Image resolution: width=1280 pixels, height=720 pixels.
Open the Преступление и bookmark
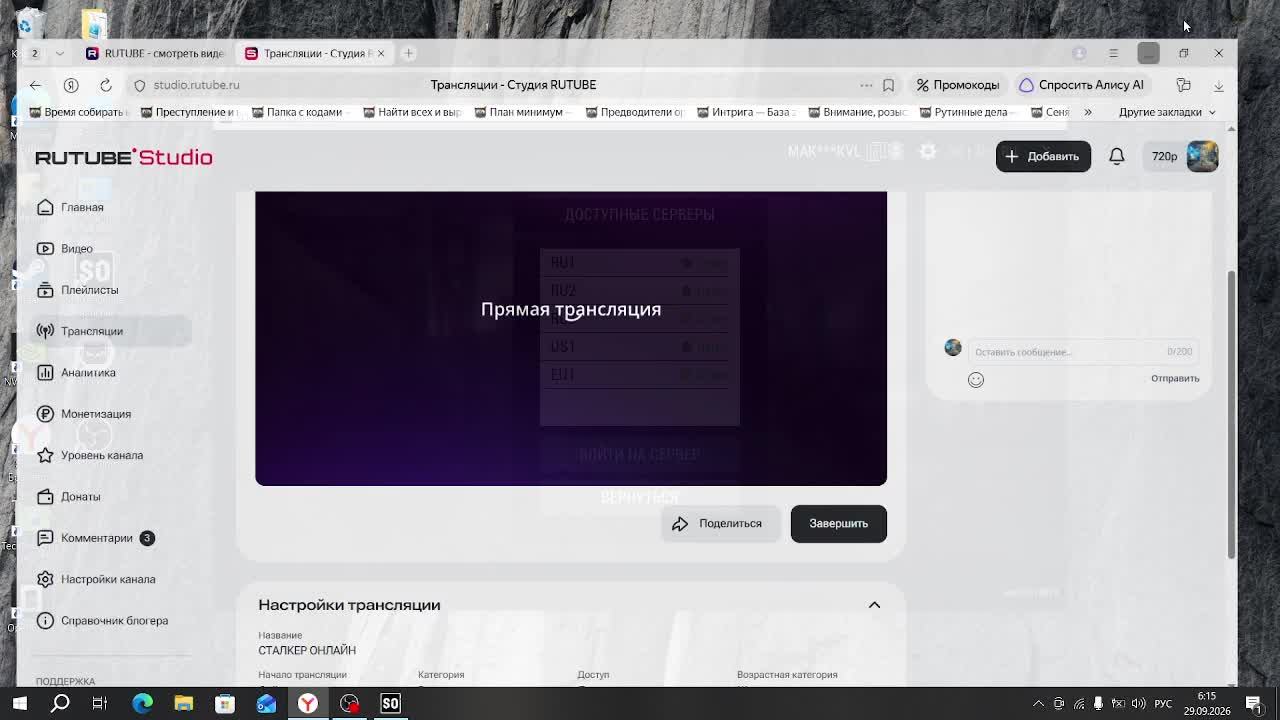188,112
